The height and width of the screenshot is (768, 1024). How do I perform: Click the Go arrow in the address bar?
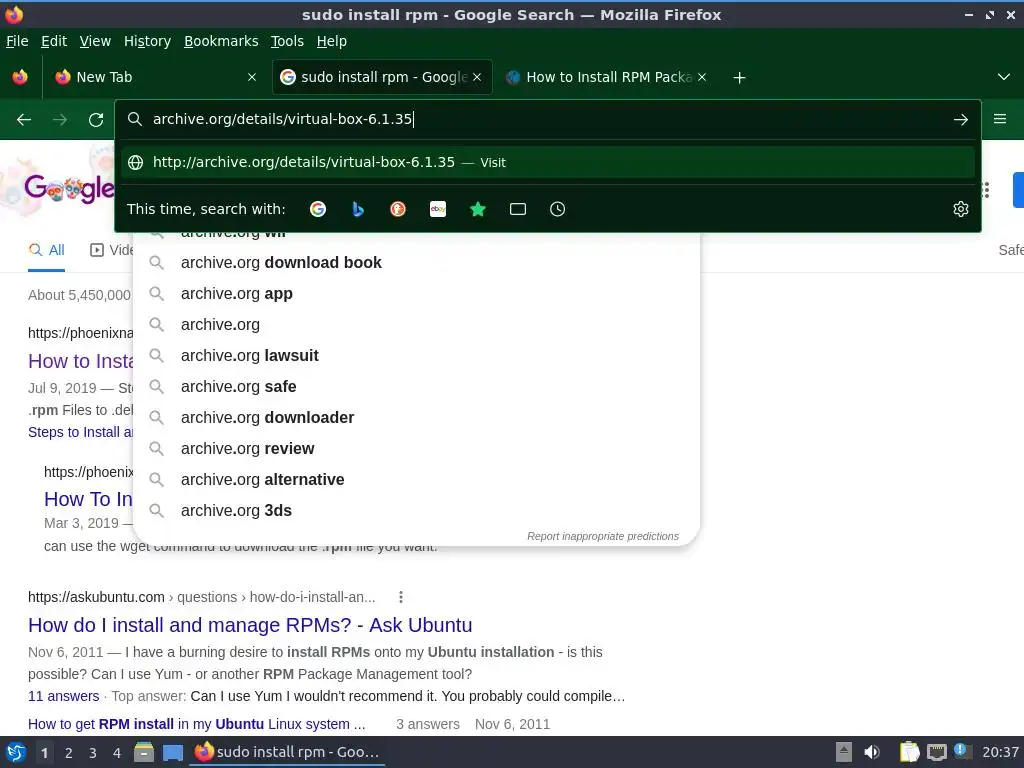point(961,120)
